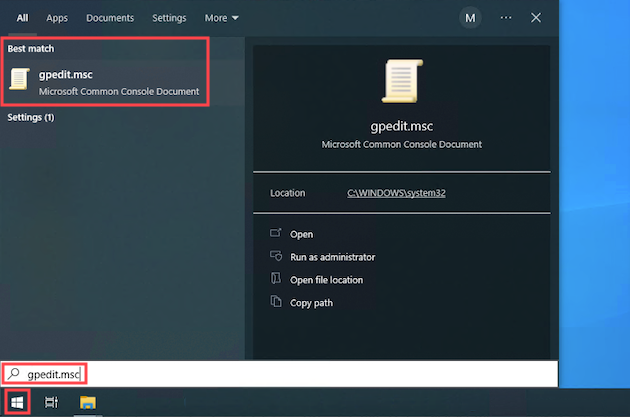630x417 pixels.
Task: Click the Open action icon
Action: click(x=276, y=233)
